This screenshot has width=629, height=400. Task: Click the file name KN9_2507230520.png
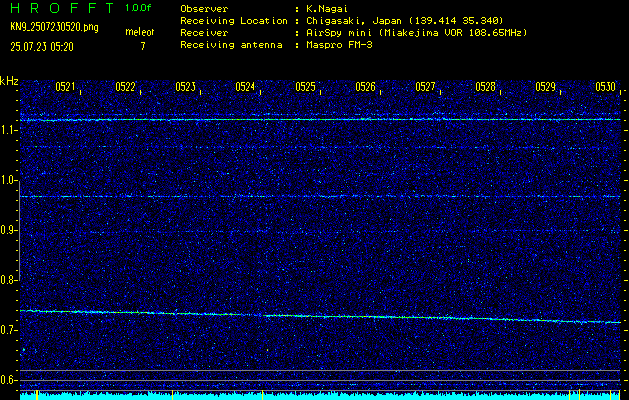[54, 27]
